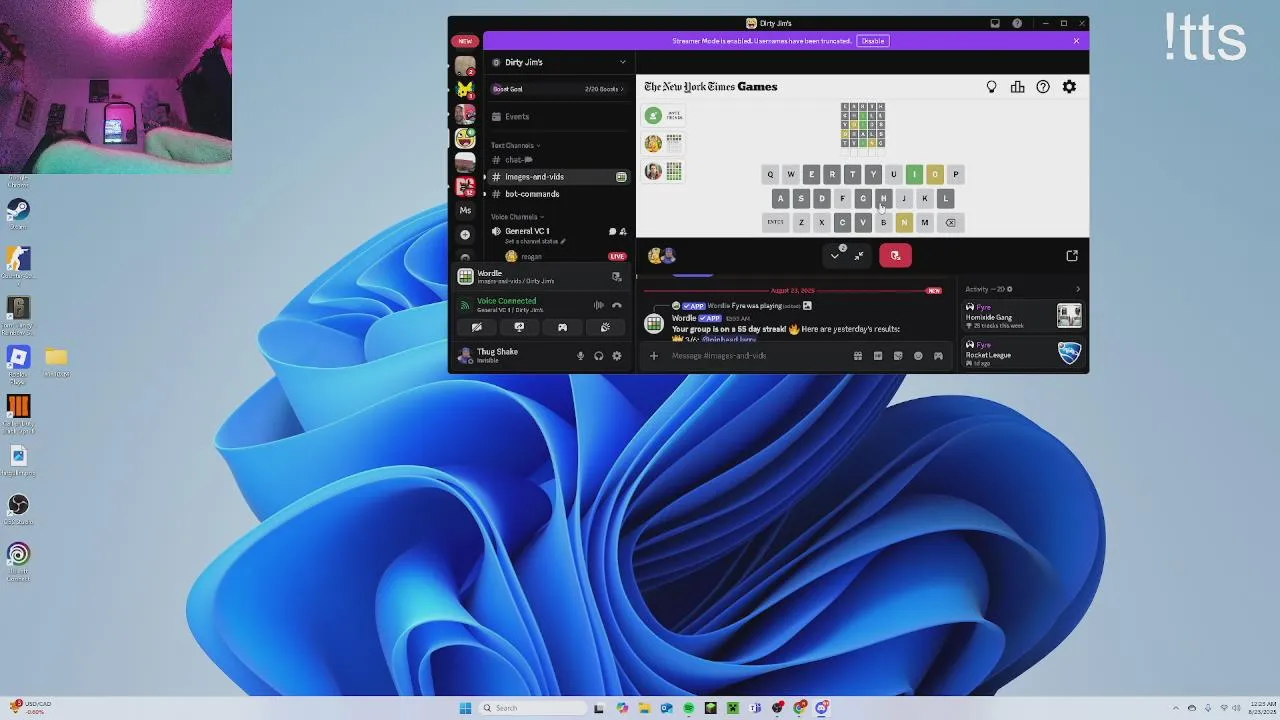Viewport: 1280px width, 720px height.
Task: Open the Pikachu server icon
Action: coord(465,90)
